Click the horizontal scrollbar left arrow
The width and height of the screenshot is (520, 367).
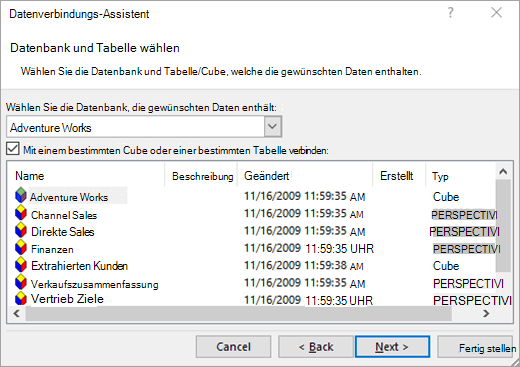[x=16, y=313]
